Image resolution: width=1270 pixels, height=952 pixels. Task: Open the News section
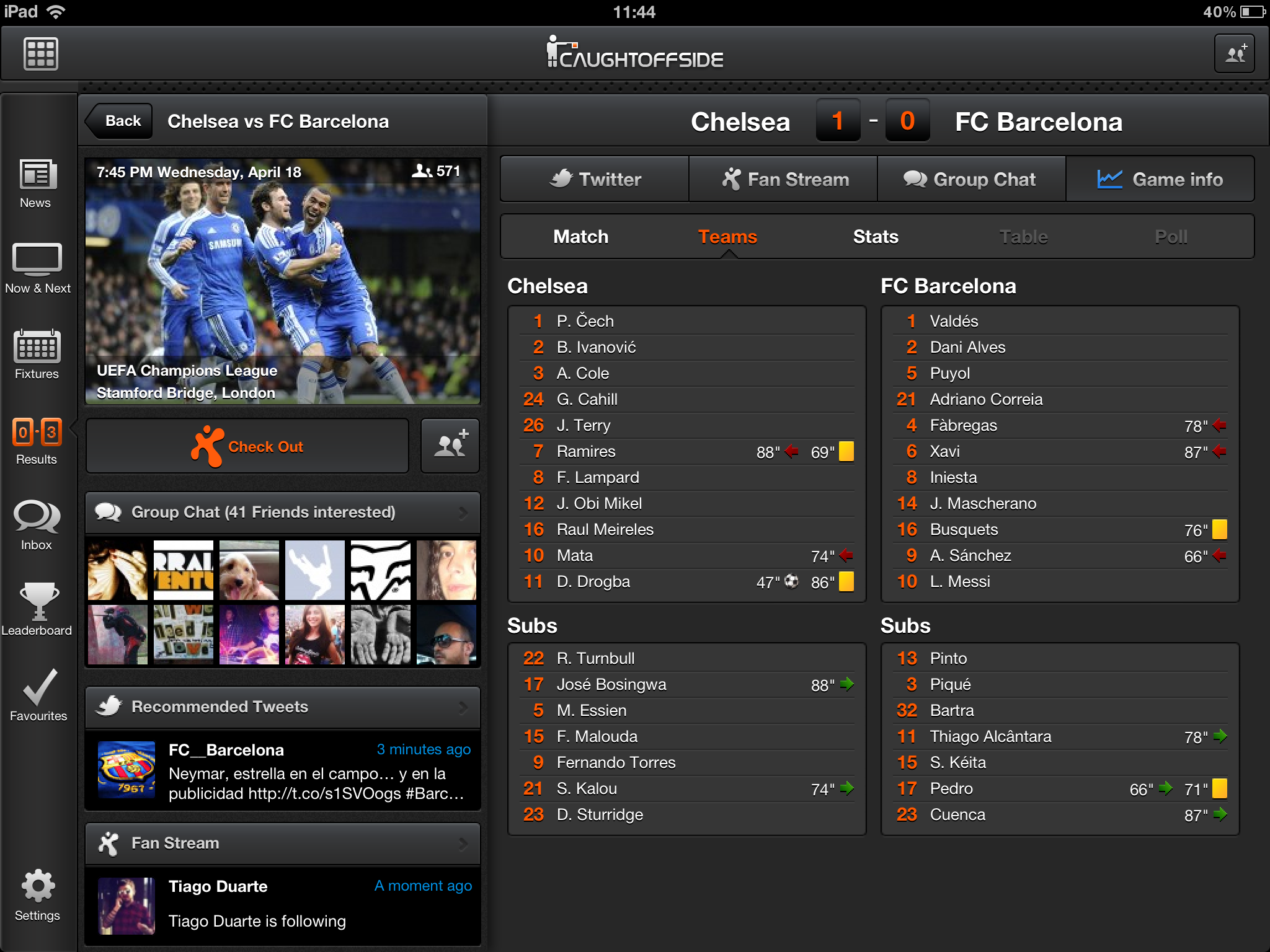[36, 184]
